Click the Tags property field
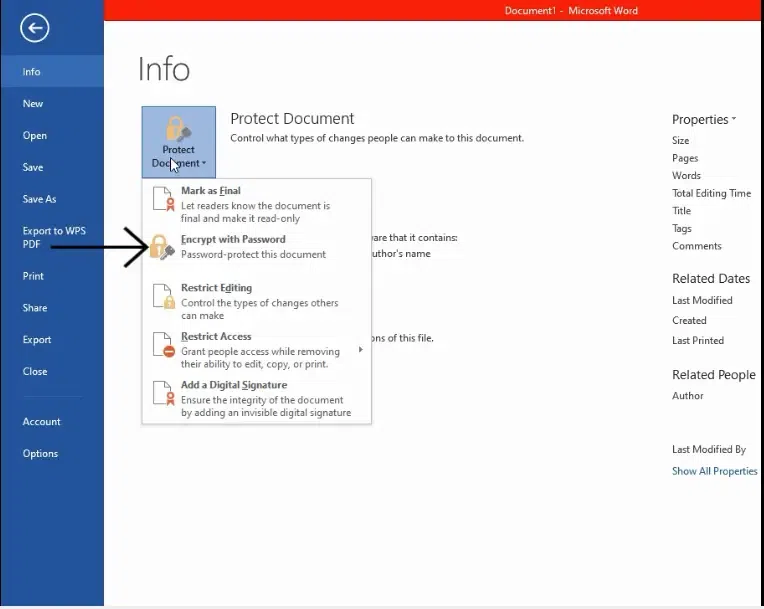 point(682,228)
